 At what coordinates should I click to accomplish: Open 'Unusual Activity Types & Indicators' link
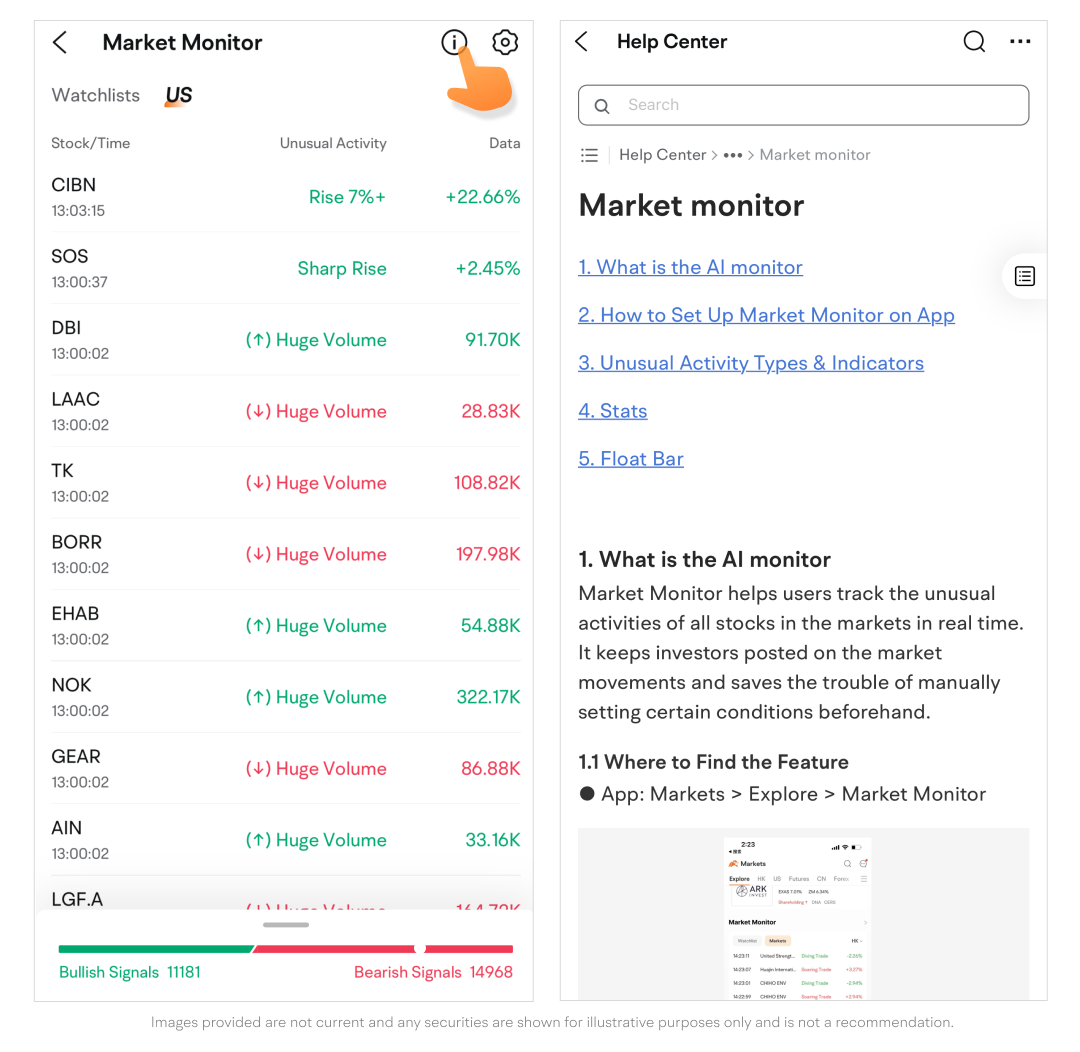[x=750, y=363]
